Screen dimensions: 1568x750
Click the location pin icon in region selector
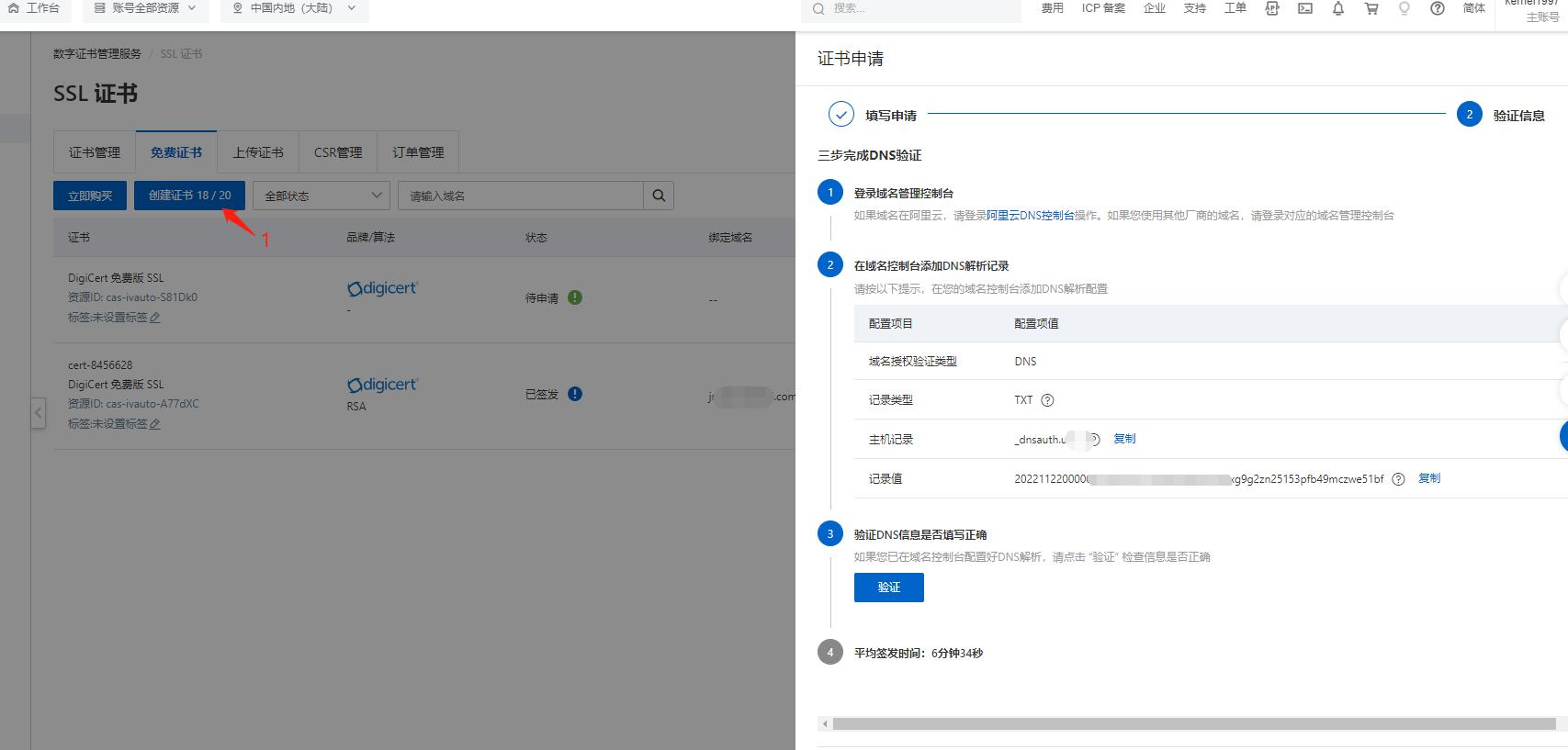pos(238,8)
